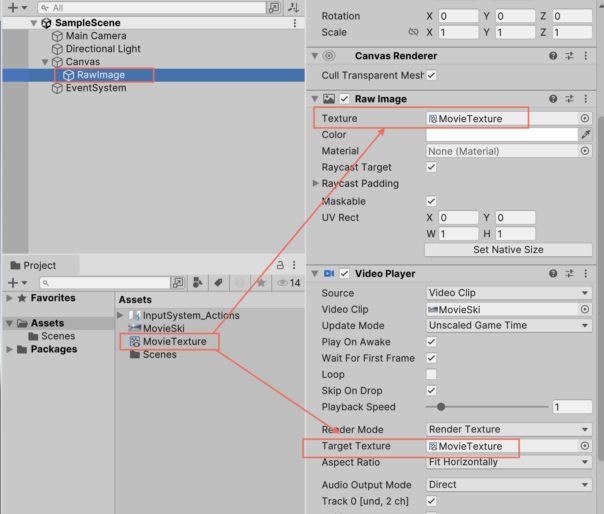Toggle Wait For First Frame checkbox
Image resolution: width=604 pixels, height=514 pixels.
431,358
